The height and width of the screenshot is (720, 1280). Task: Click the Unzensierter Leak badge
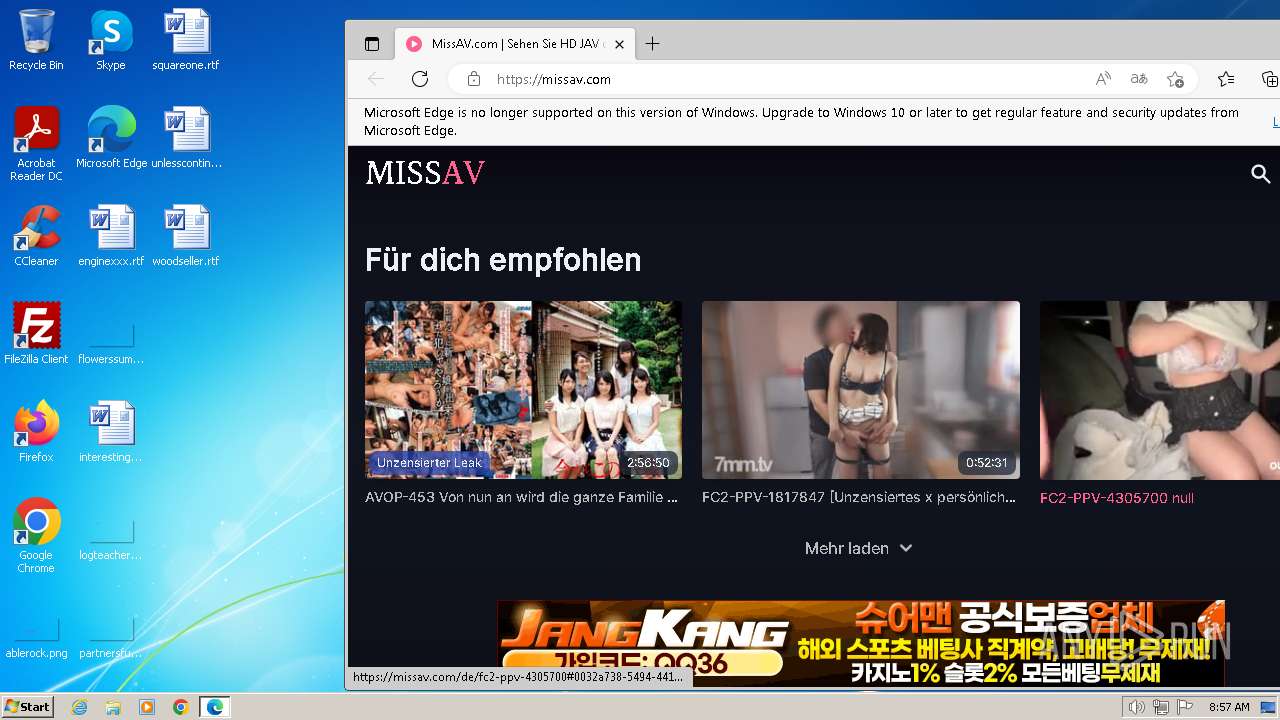[429, 463]
